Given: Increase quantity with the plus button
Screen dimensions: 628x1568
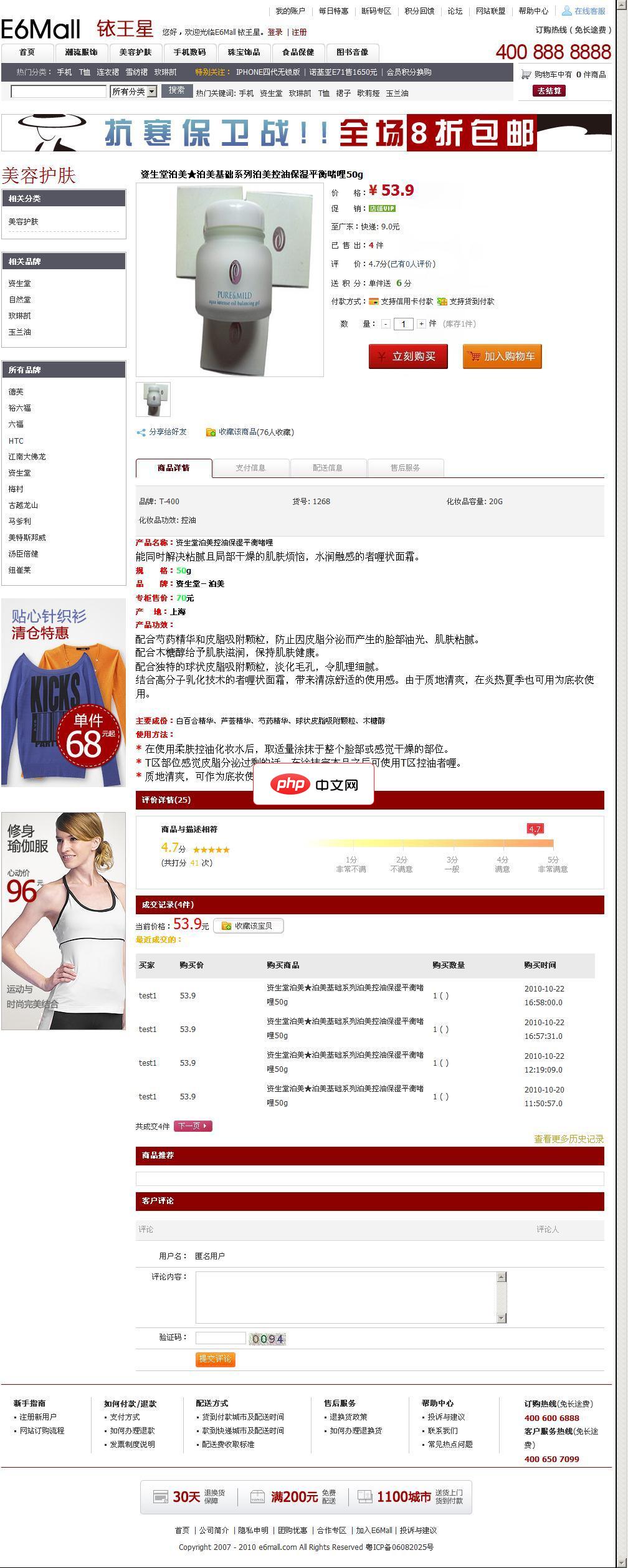Looking at the screenshot, I should tap(422, 324).
